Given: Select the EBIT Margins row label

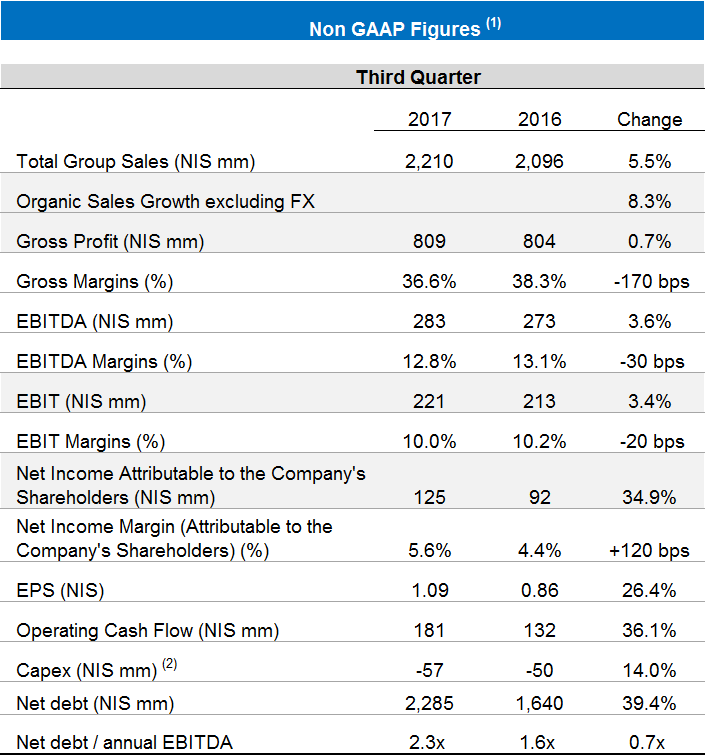Looking at the screenshot, I should (x=89, y=441).
